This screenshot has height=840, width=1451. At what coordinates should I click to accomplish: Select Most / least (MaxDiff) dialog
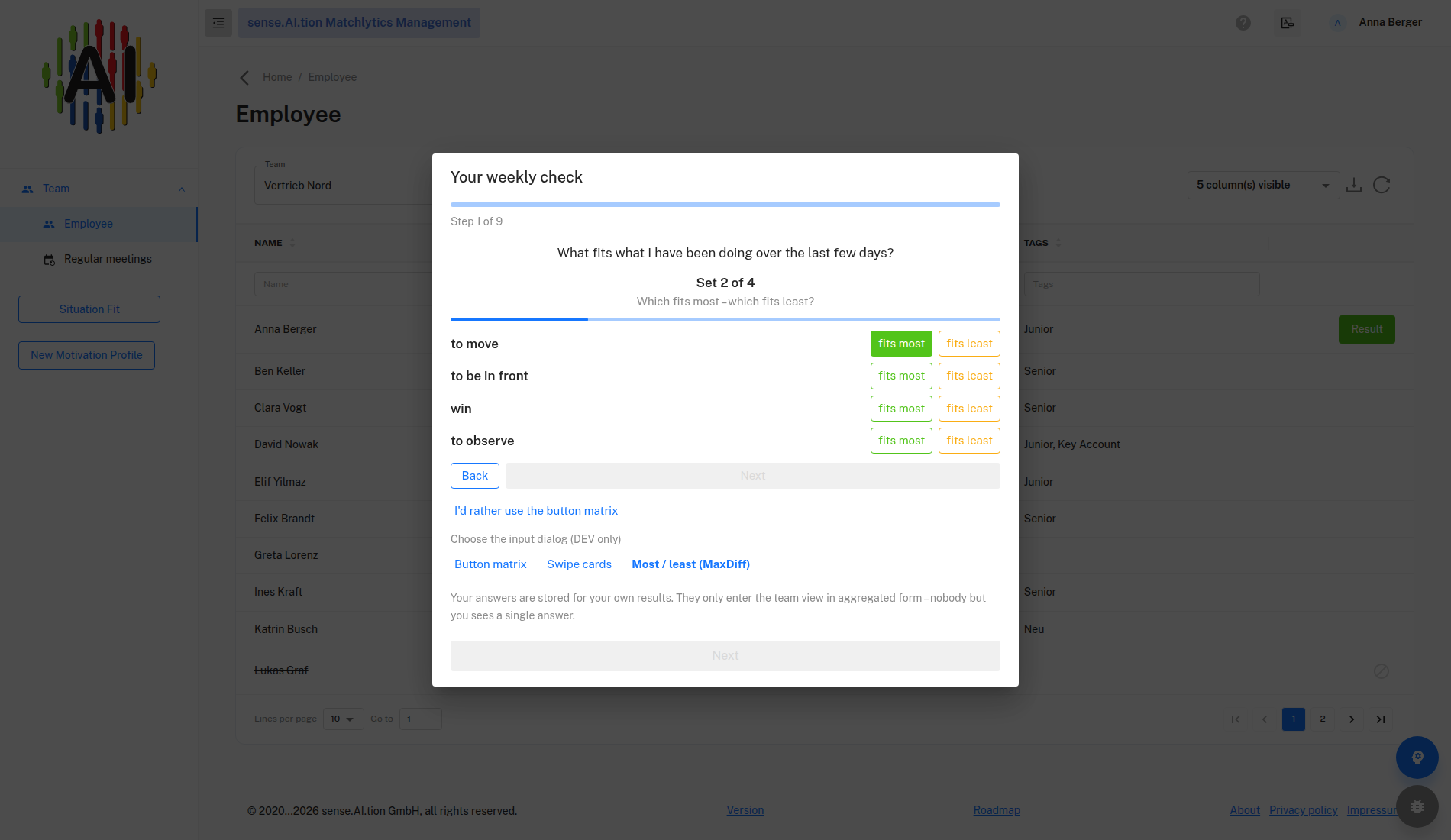690,564
